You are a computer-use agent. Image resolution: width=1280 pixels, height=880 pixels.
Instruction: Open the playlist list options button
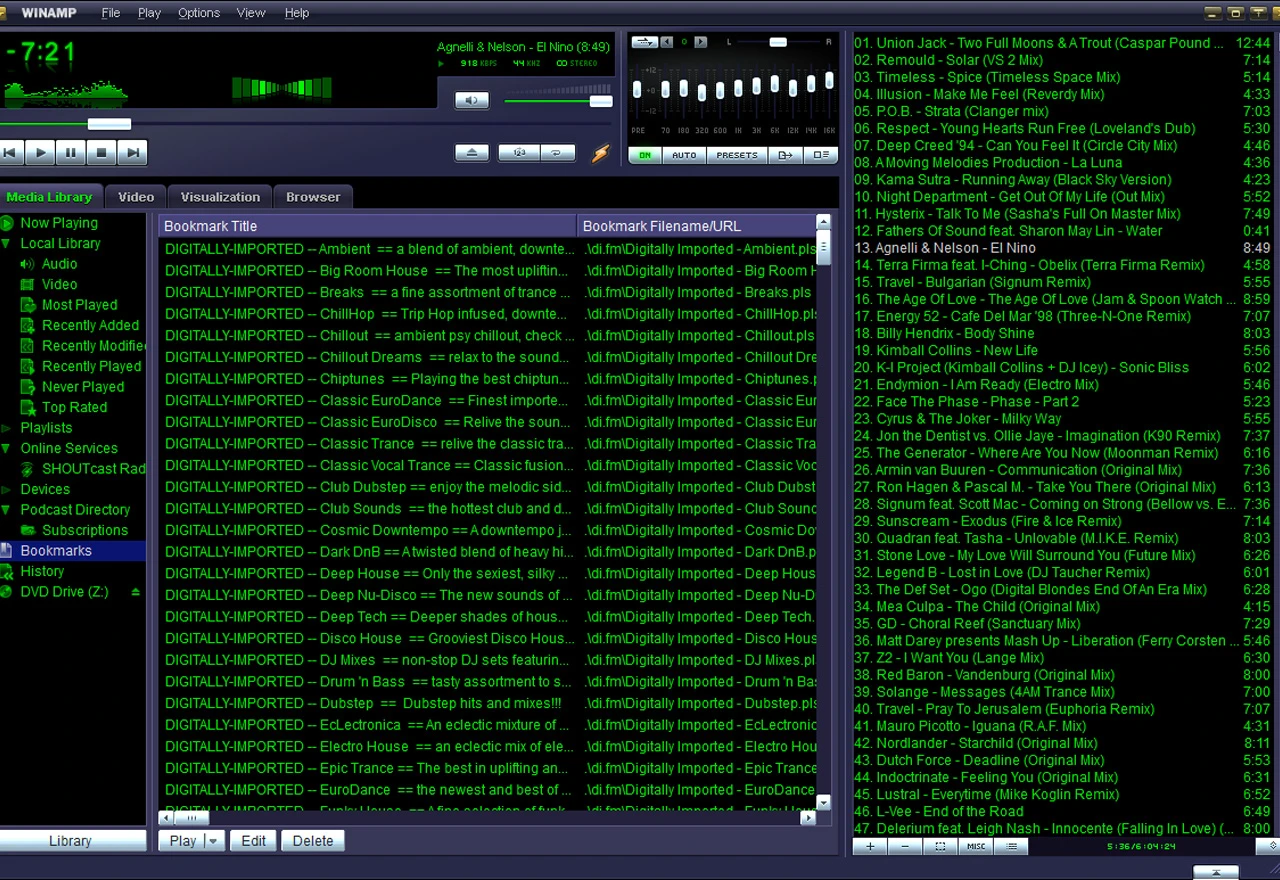pos(1012,846)
